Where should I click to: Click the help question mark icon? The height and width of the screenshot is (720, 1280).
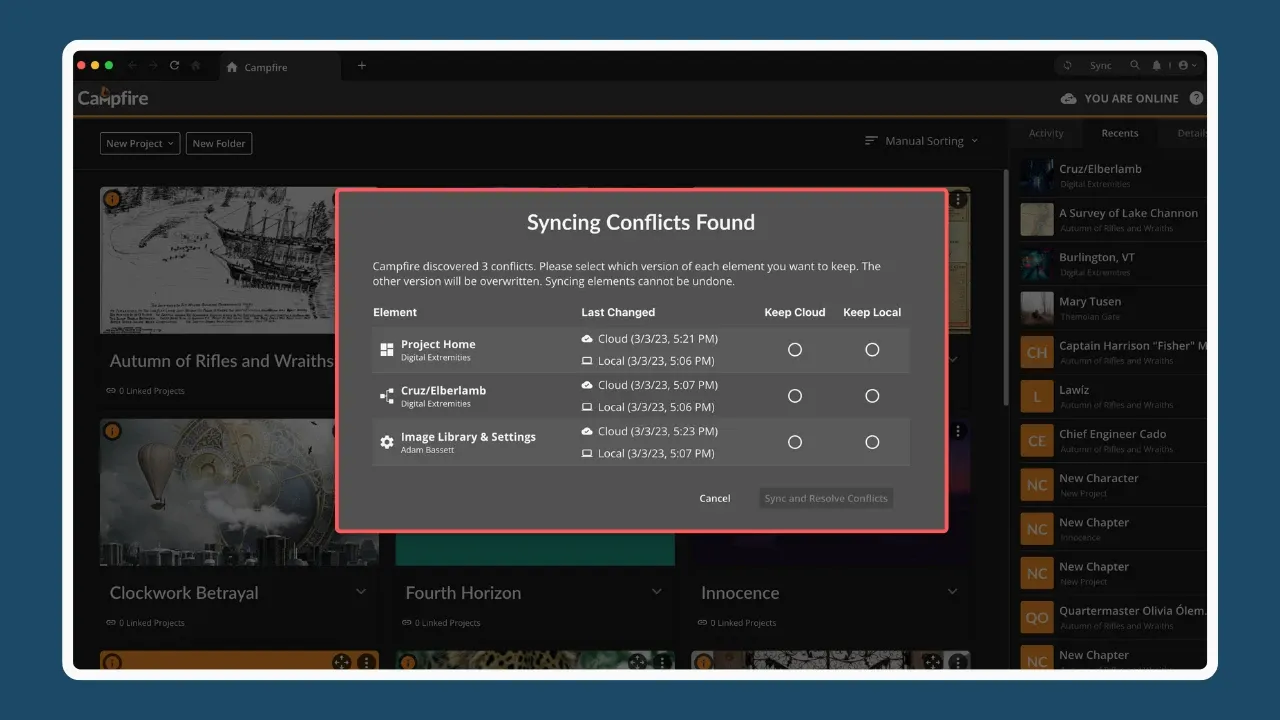coord(1196,98)
